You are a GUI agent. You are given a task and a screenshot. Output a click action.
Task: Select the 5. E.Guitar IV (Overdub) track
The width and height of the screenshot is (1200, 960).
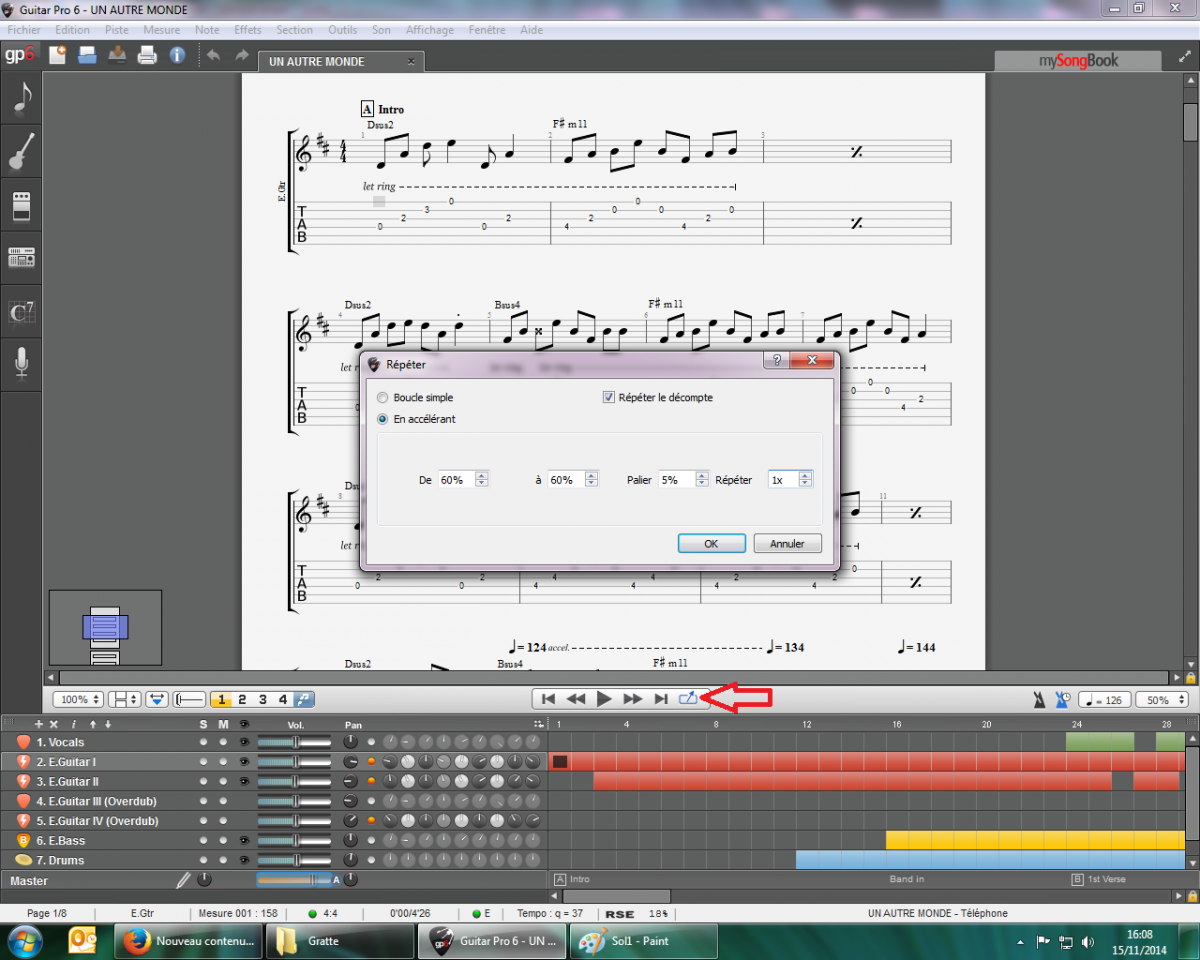(x=97, y=821)
